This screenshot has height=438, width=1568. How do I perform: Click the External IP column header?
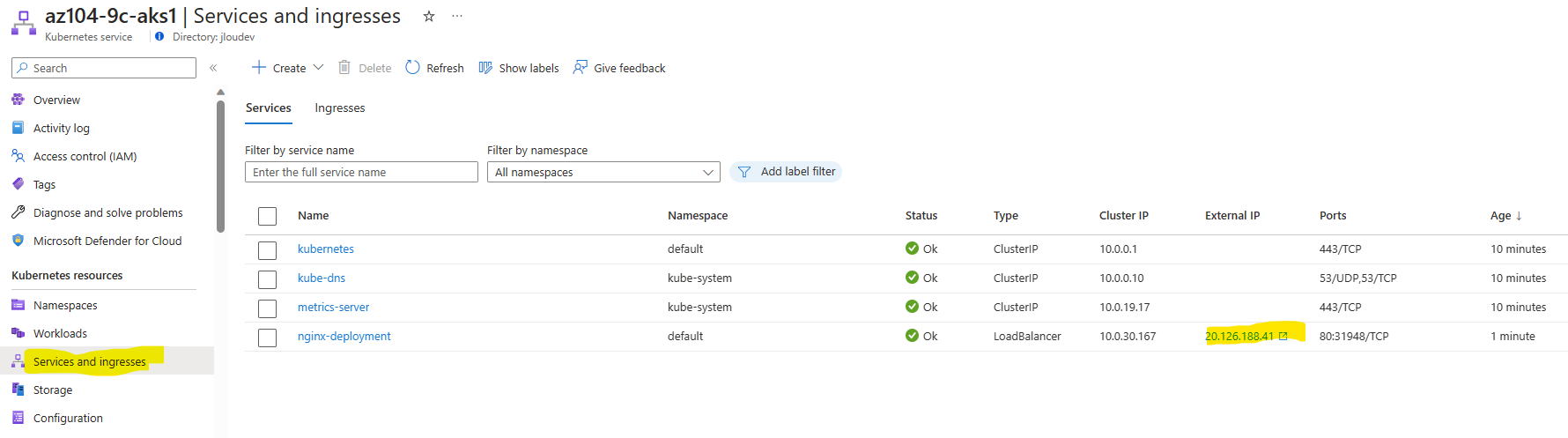1232,215
